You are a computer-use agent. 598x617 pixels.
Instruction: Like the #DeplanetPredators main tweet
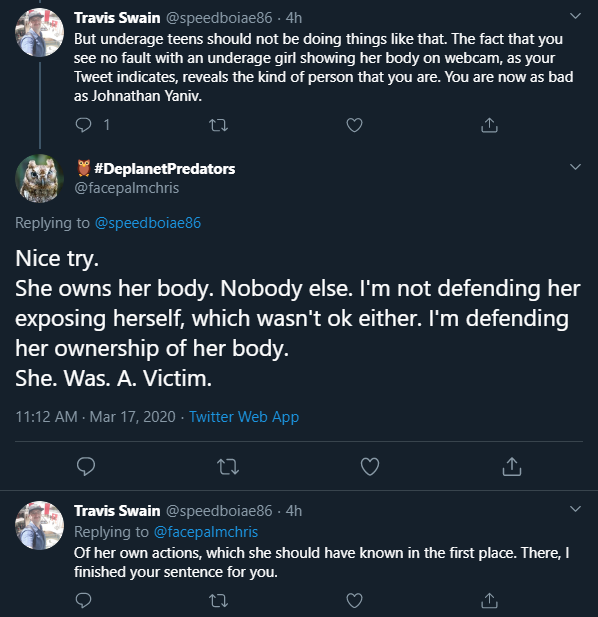click(370, 467)
